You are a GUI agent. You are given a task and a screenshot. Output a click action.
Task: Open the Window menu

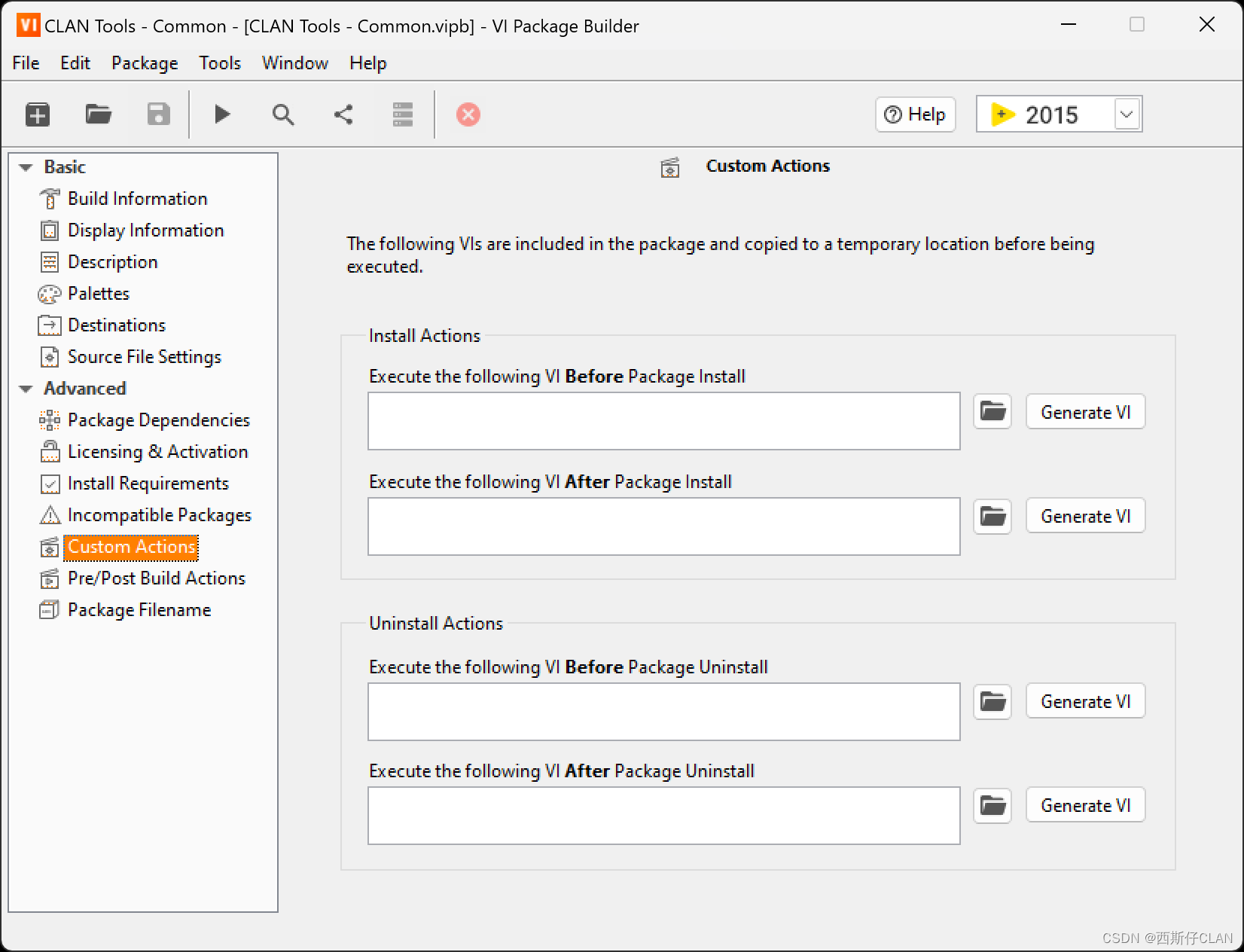(295, 63)
